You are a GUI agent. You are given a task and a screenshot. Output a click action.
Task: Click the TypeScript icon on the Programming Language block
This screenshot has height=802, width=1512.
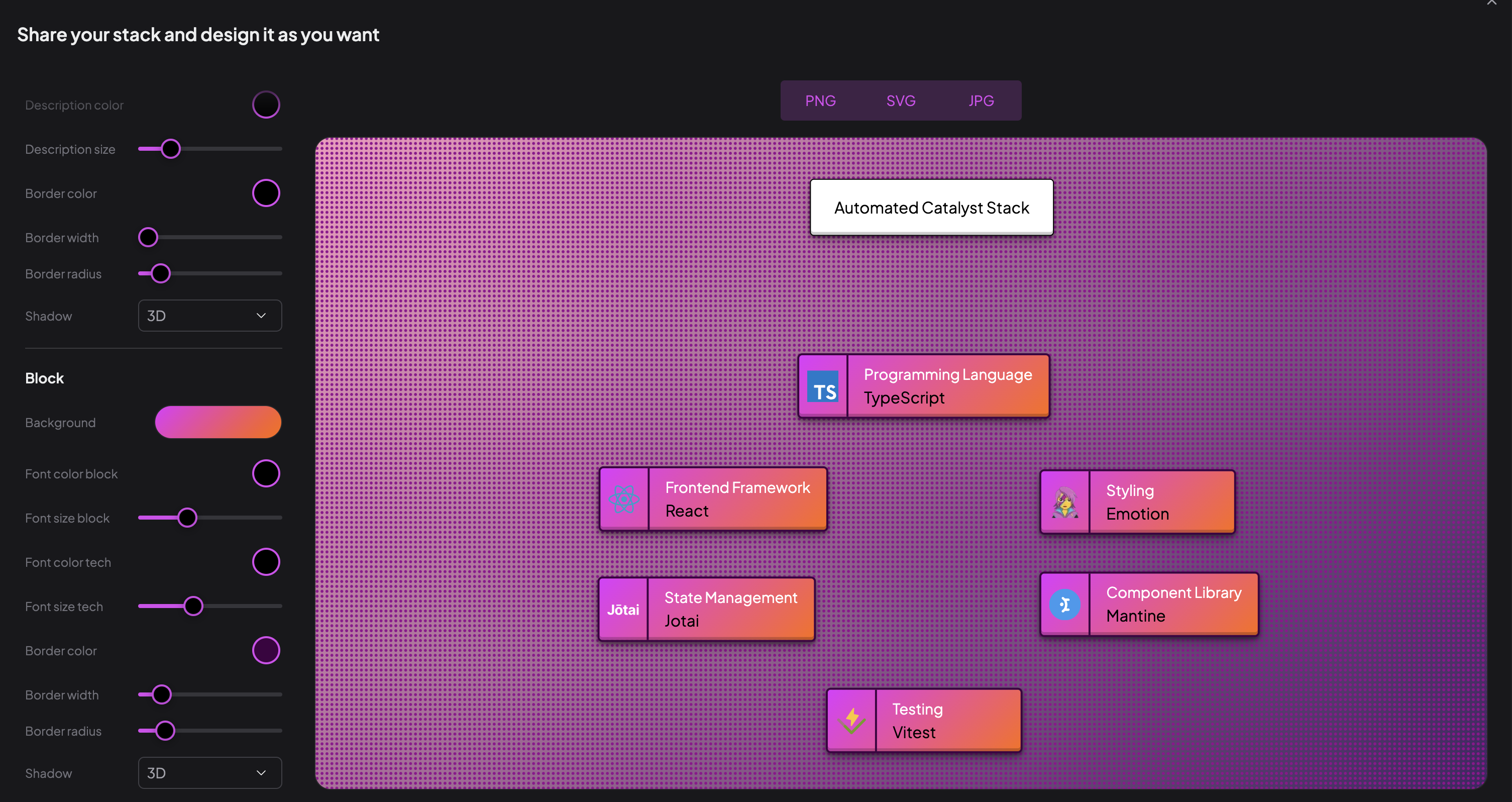coord(823,386)
